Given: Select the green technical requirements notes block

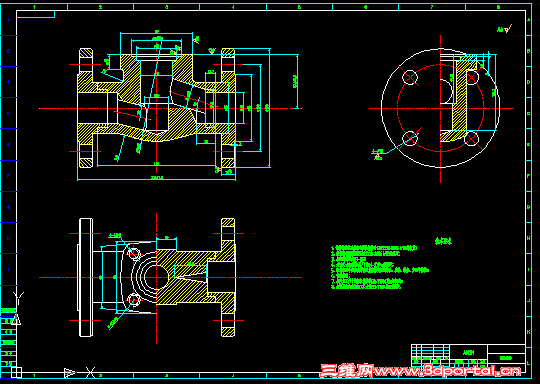Looking at the screenshot, I should [380, 267].
